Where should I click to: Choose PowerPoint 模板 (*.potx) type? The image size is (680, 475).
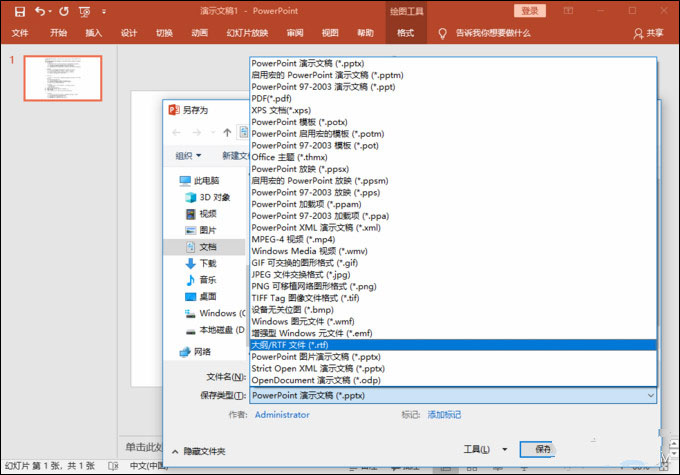(453, 122)
